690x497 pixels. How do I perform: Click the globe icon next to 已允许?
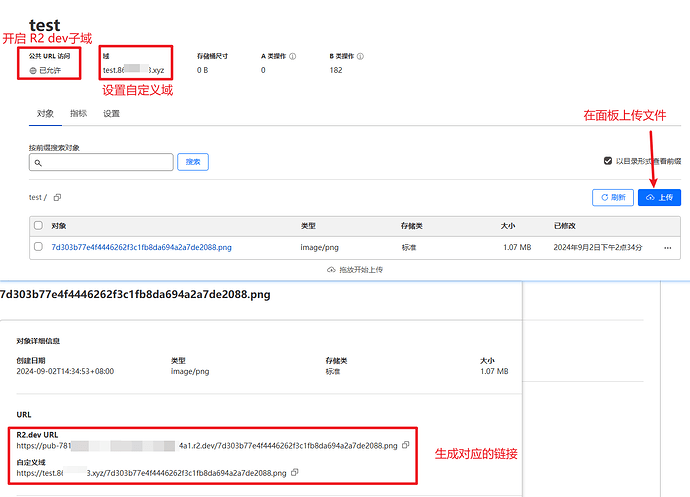(x=33, y=70)
